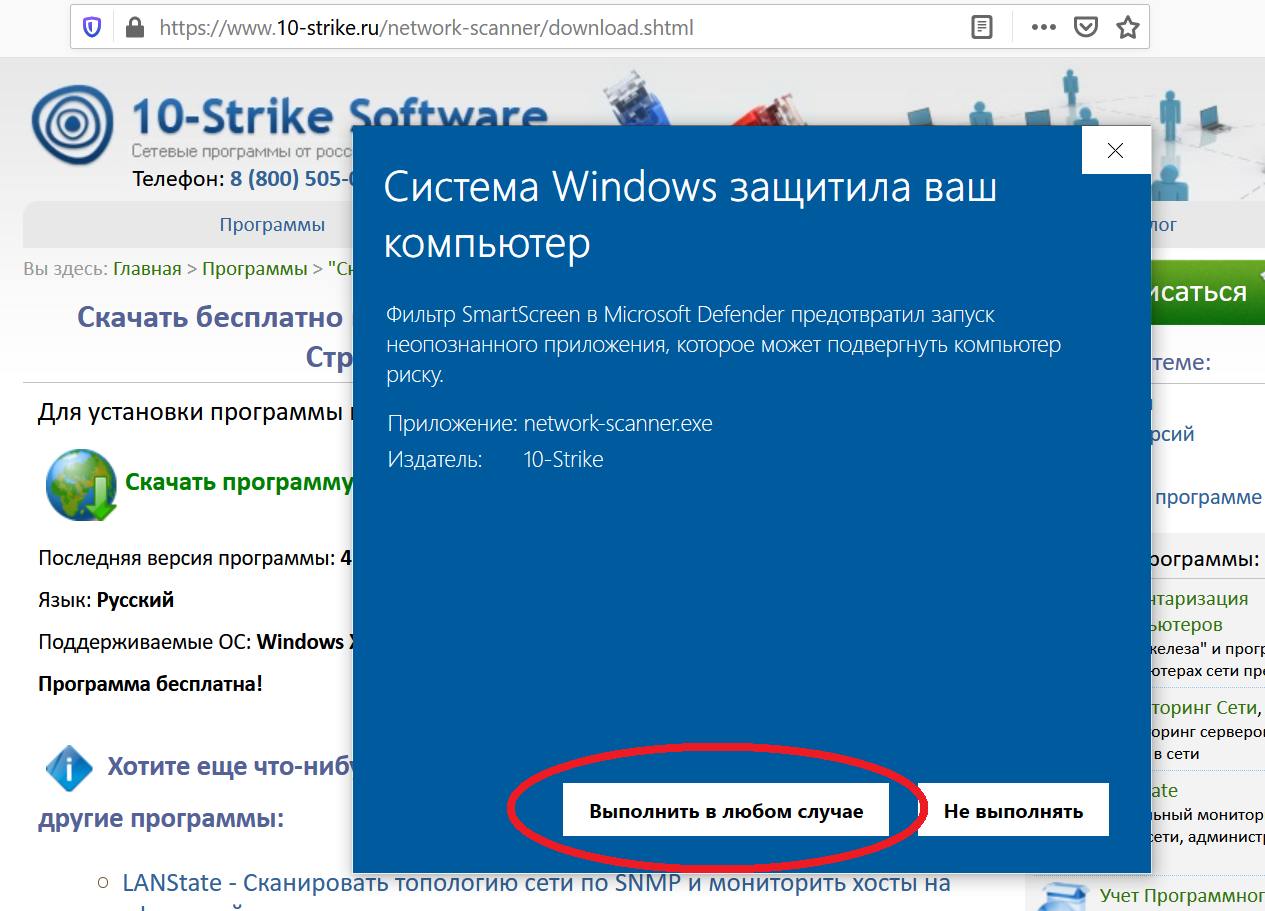Open the 'Программы' navigation tab
The width and height of the screenshot is (1265, 911).
pos(272,225)
